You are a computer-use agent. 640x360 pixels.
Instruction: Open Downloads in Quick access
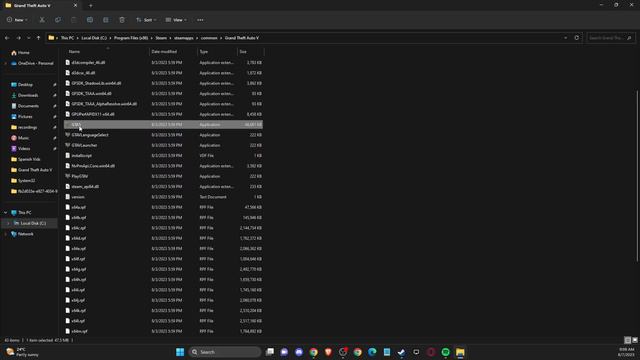[28, 95]
